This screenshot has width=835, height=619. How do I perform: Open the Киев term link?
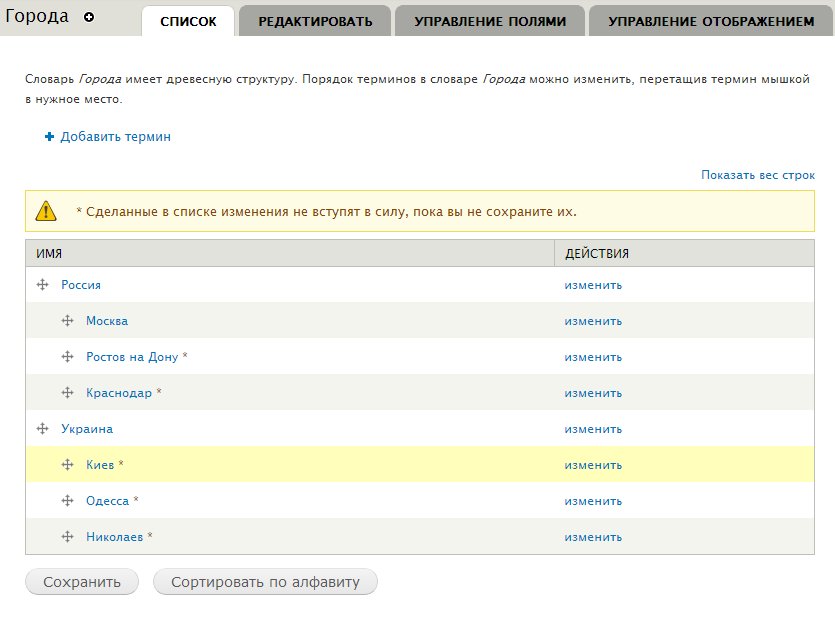click(100, 465)
